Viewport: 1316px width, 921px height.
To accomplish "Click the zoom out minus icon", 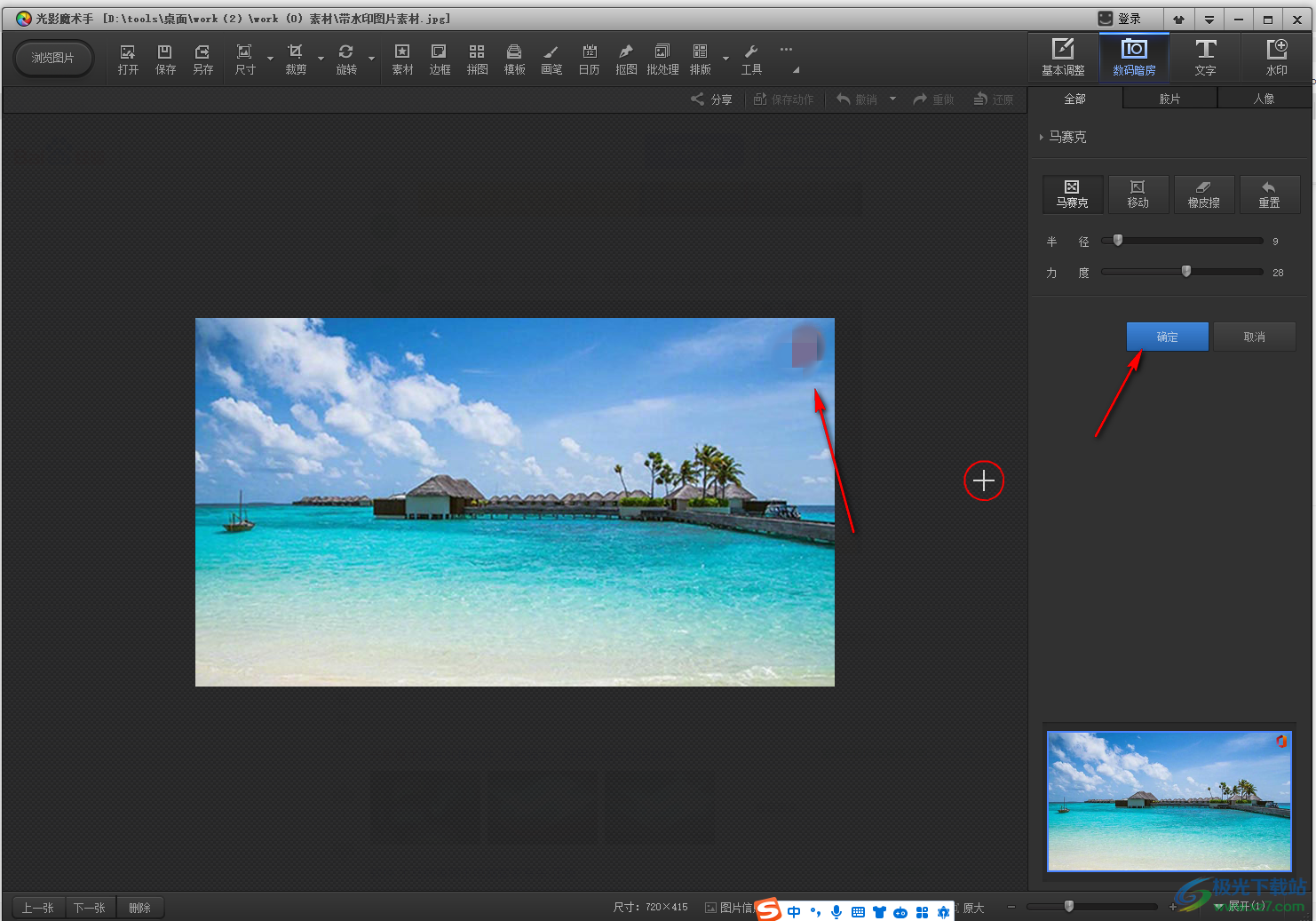I will [1011, 907].
